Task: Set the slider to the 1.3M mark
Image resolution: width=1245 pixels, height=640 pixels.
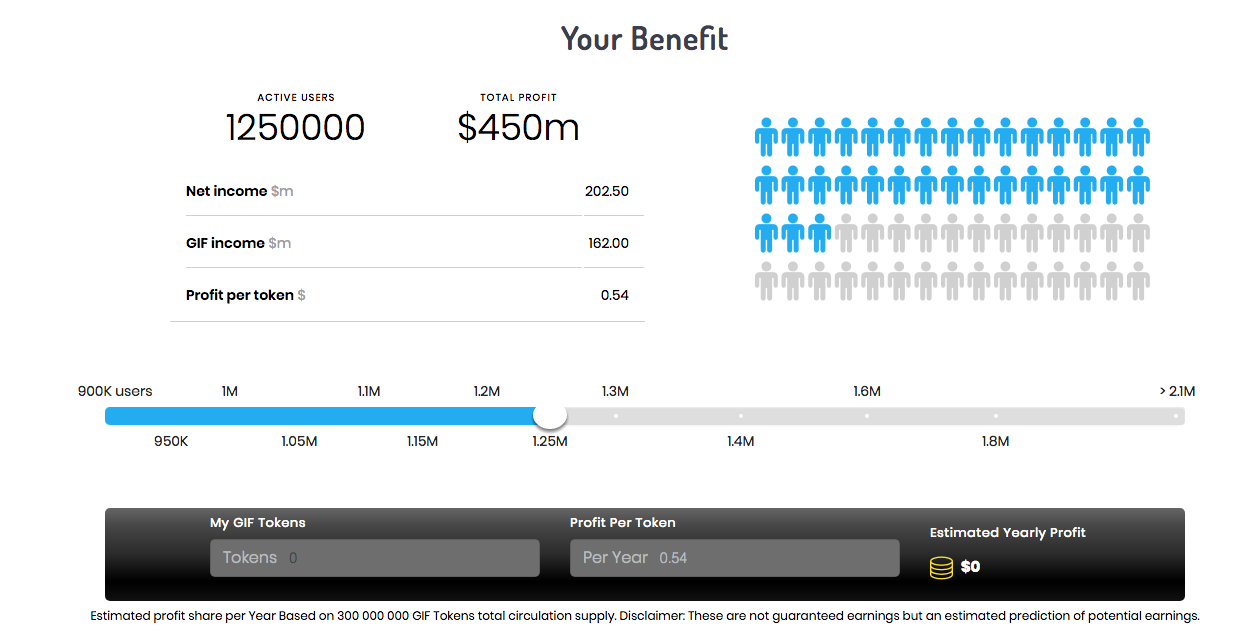Action: coord(615,416)
